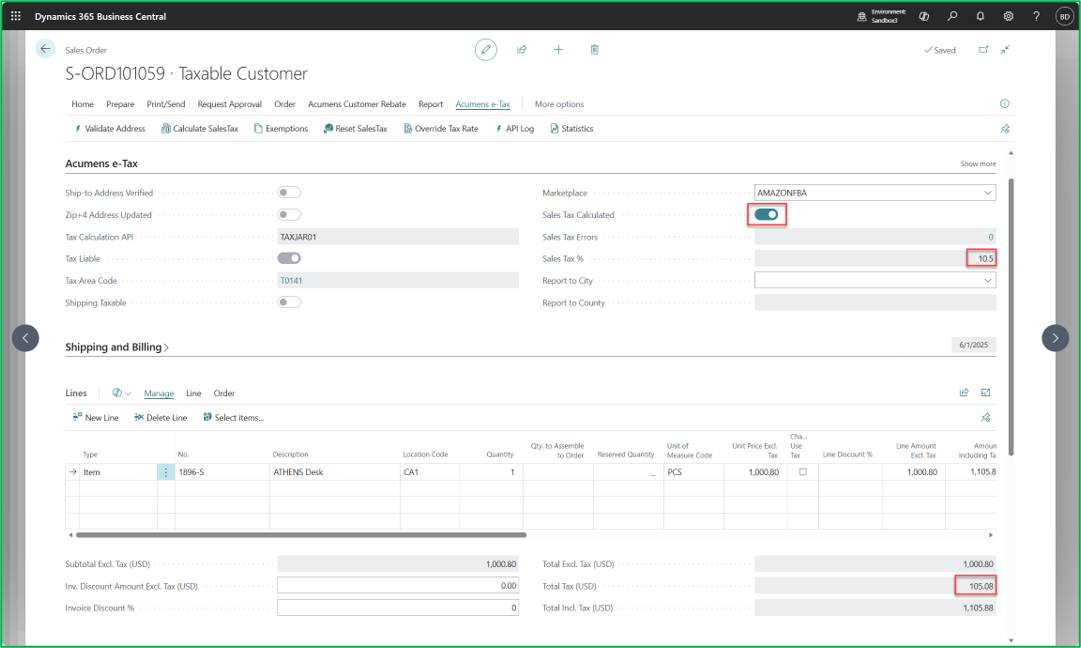
Task: Click the user profile avatar
Action: [1064, 17]
